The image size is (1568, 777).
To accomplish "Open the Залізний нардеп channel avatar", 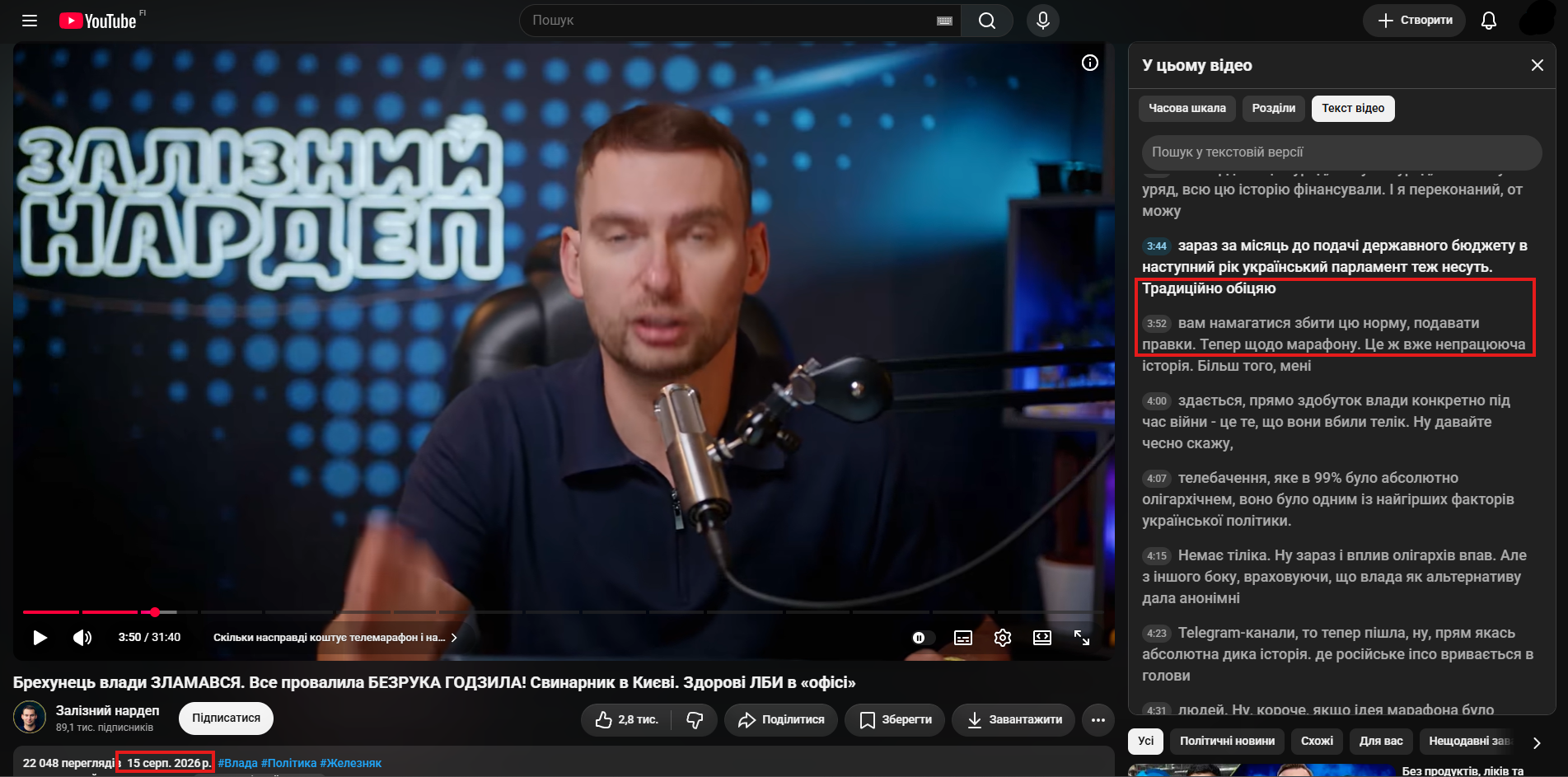I will tap(30, 717).
